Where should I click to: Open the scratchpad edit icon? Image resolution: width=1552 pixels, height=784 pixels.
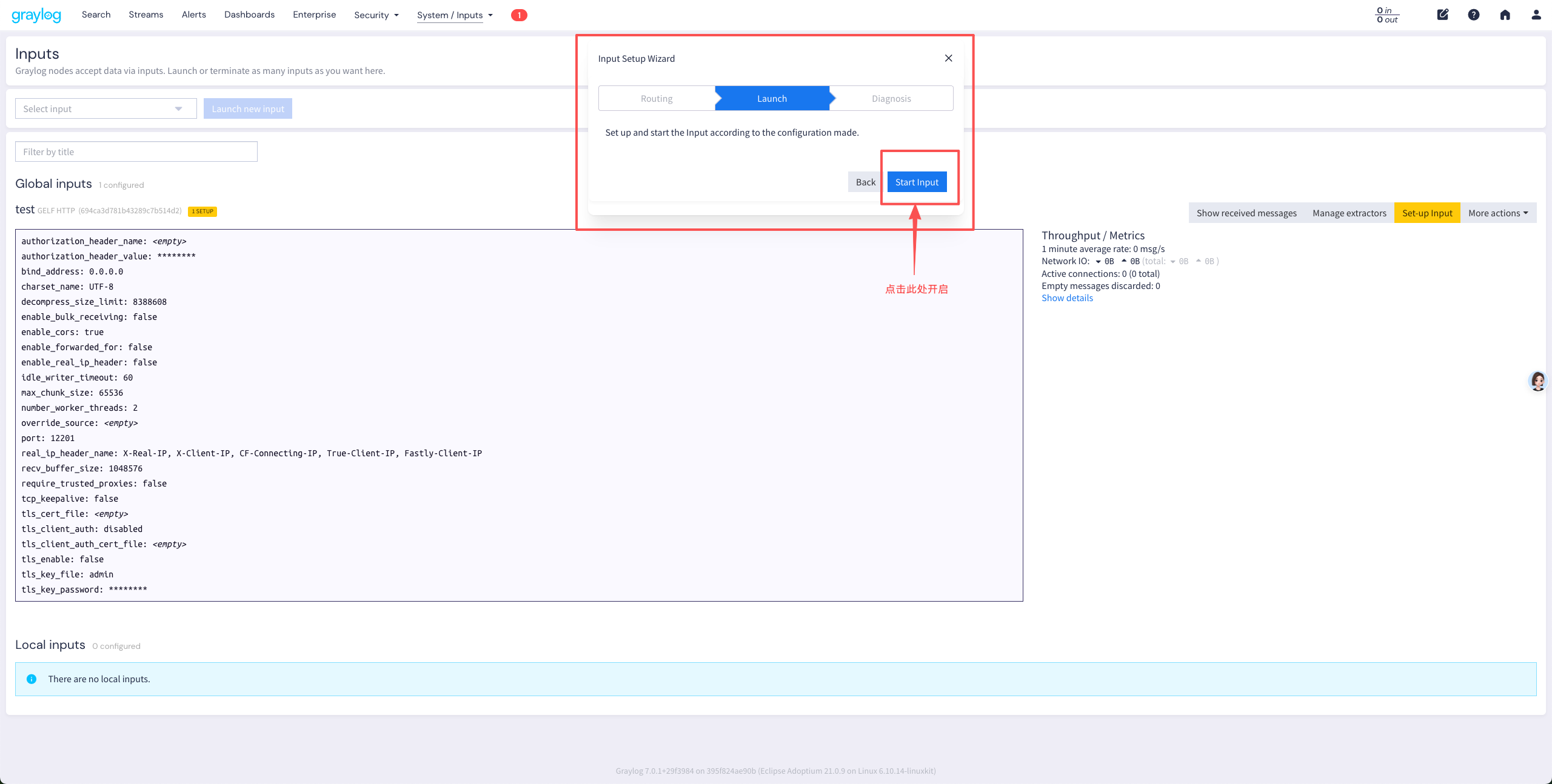point(1443,15)
